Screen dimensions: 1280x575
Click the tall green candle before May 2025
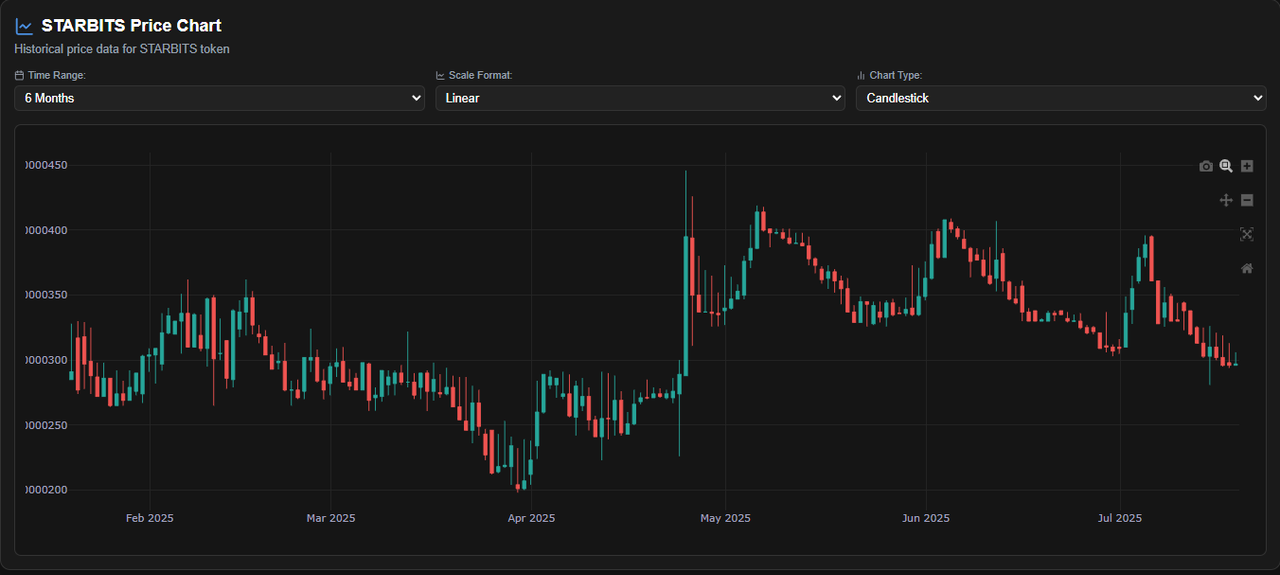coord(686,305)
